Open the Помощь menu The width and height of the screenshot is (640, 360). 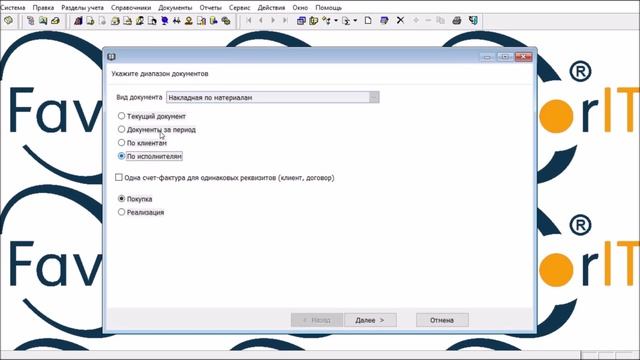click(329, 7)
